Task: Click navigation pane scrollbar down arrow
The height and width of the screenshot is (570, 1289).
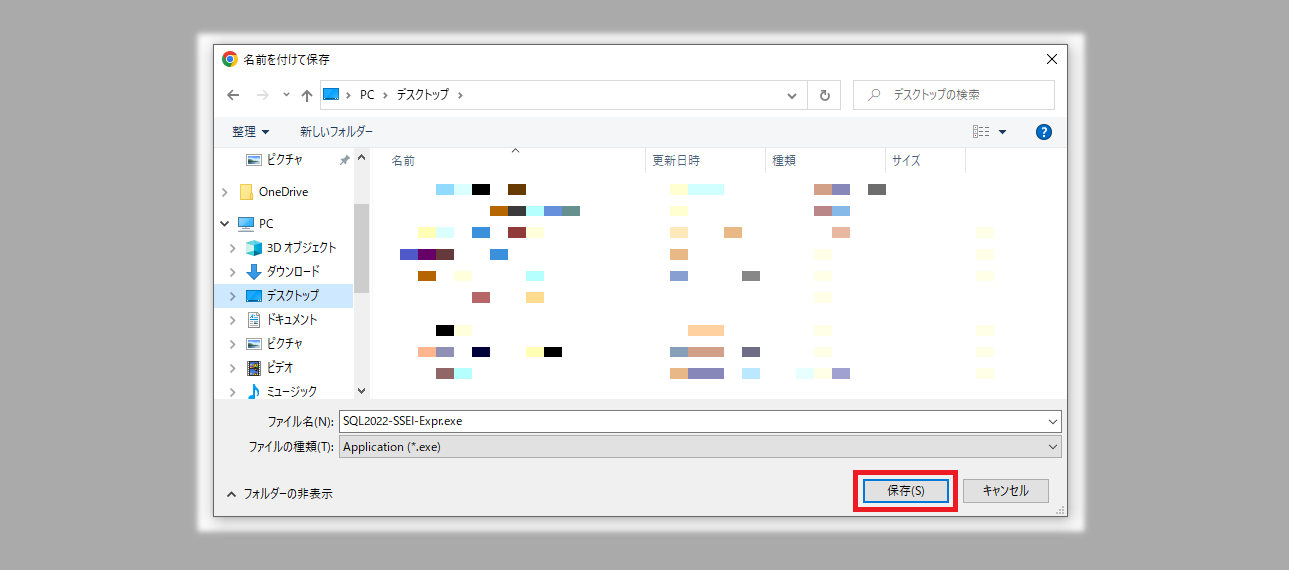Action: click(x=362, y=391)
